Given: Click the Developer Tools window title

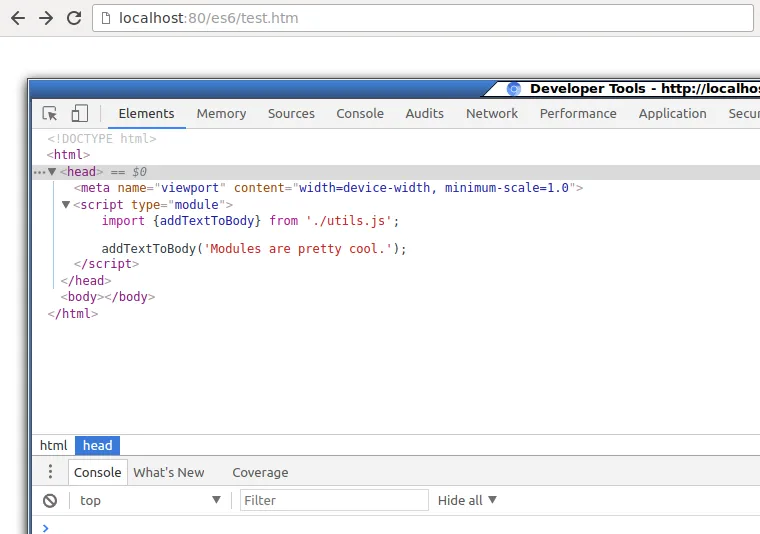Looking at the screenshot, I should click(645, 89).
